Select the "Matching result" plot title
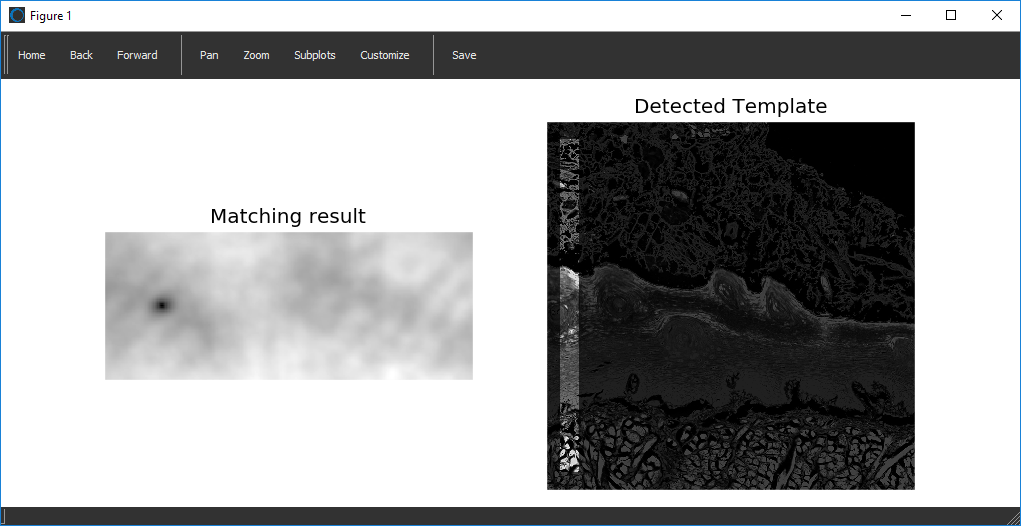Screen dimensions: 1021x526 288,216
